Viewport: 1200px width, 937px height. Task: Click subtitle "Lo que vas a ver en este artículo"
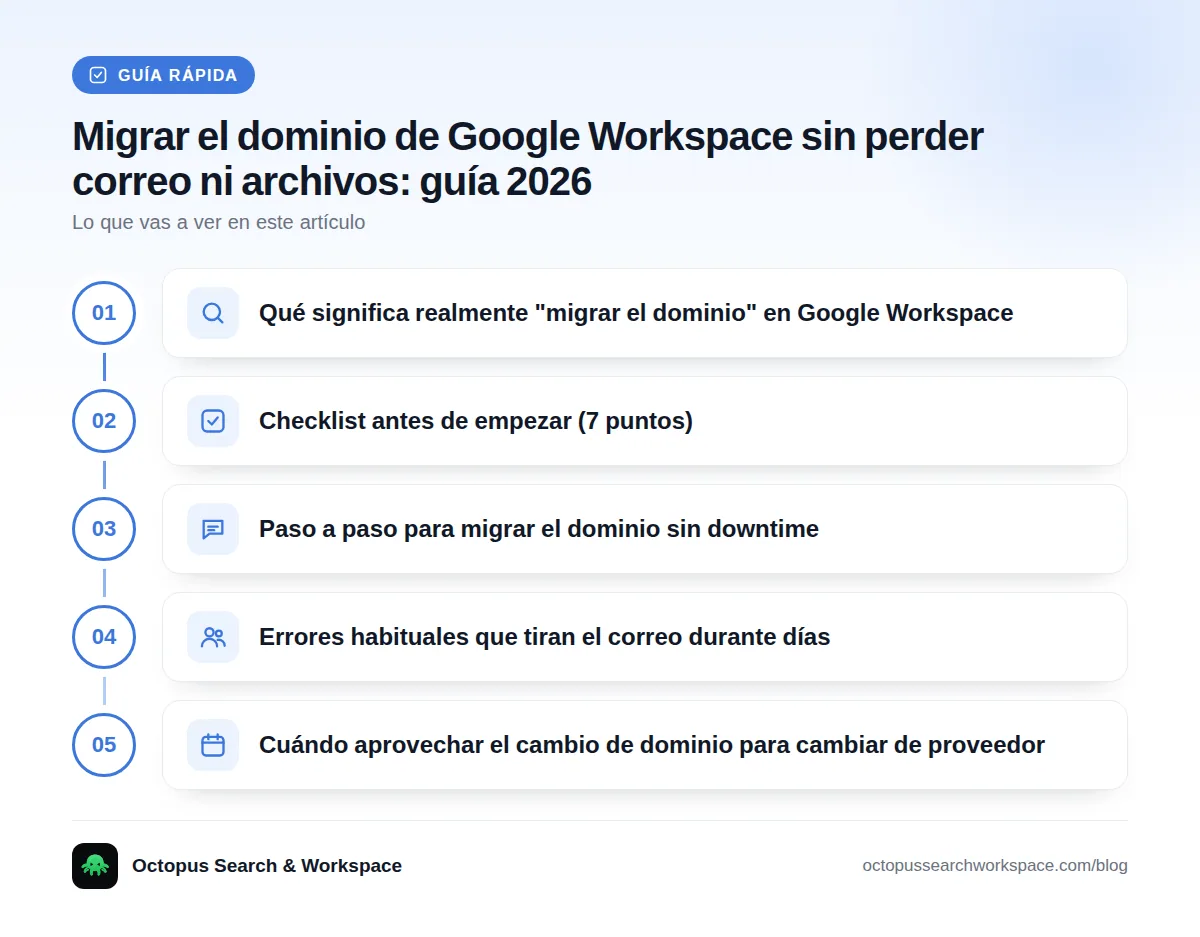[219, 222]
